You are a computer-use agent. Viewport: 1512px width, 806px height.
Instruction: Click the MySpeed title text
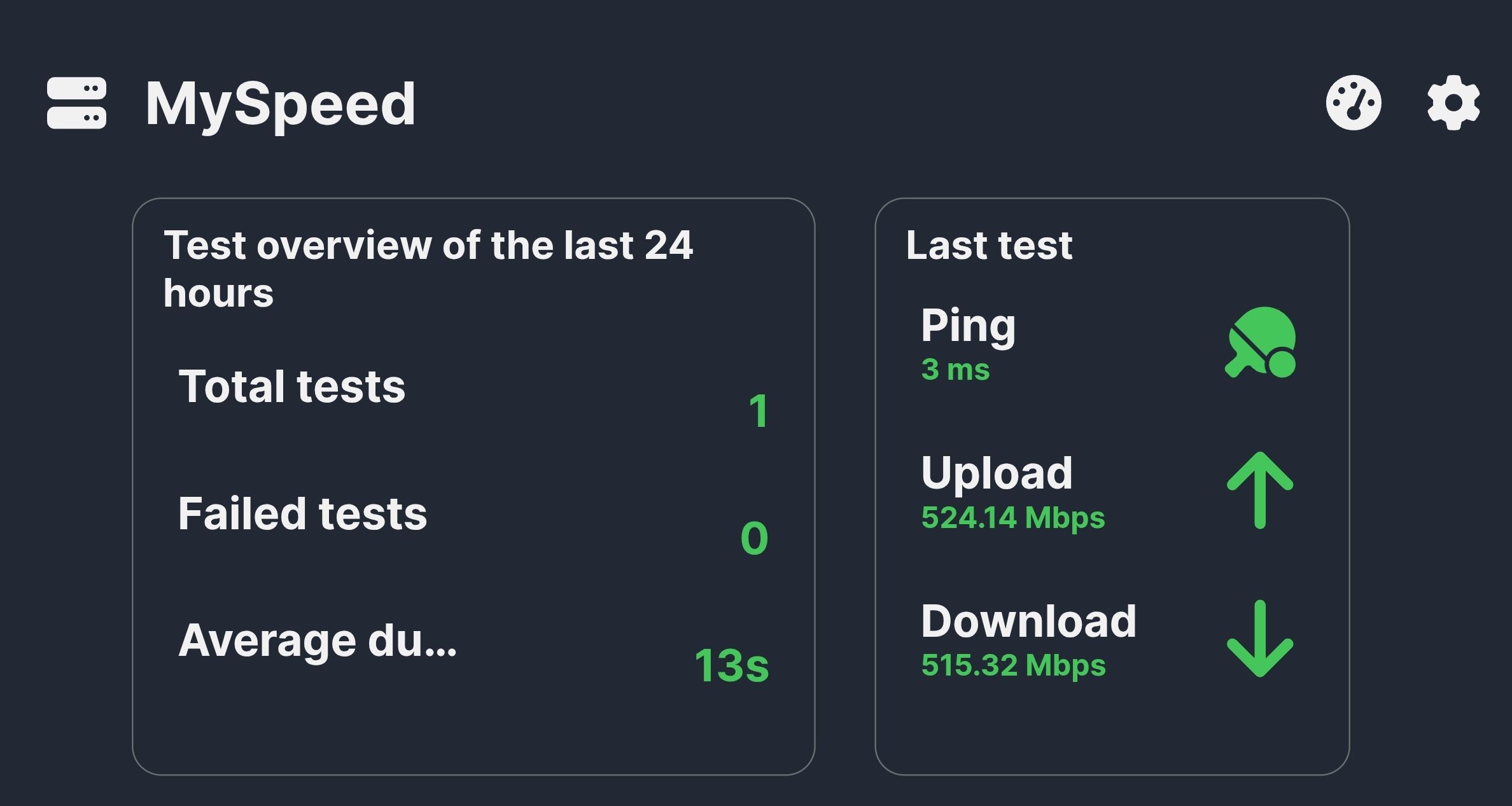(x=280, y=104)
